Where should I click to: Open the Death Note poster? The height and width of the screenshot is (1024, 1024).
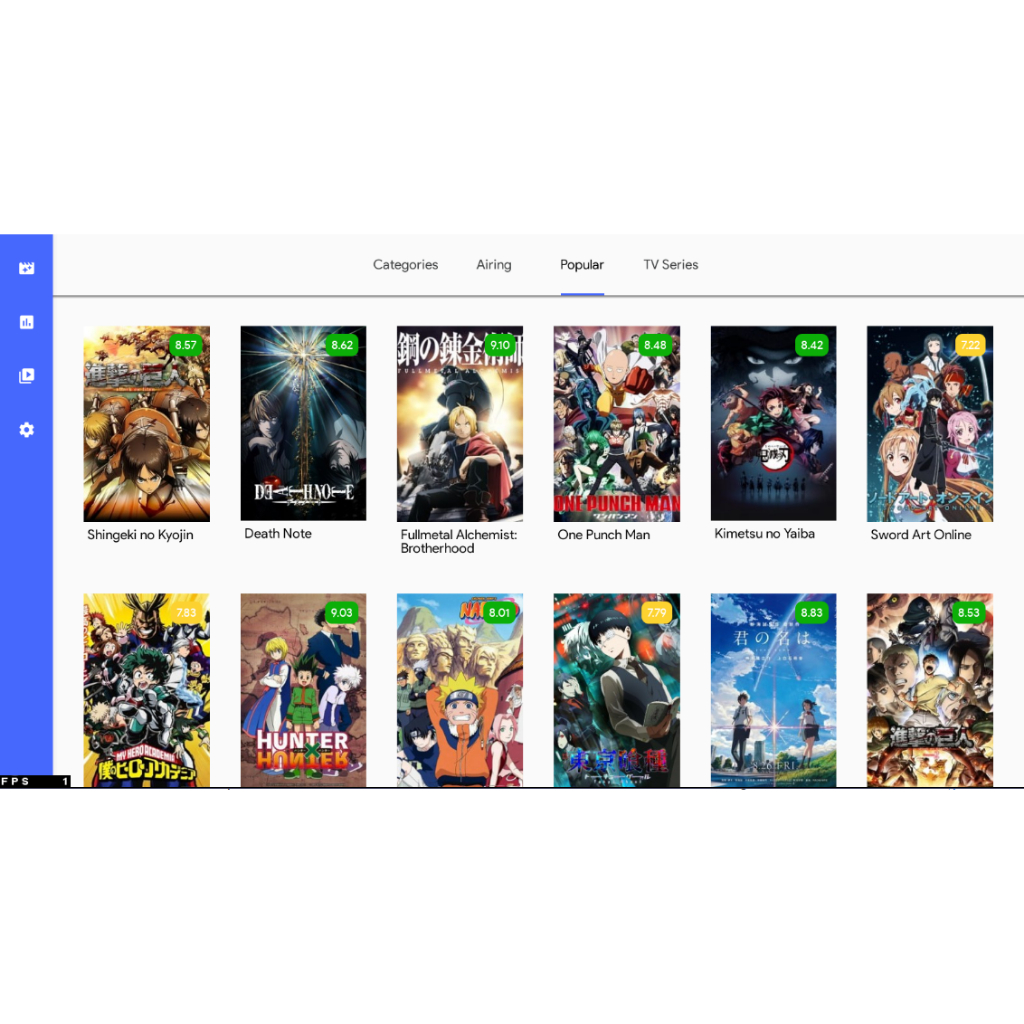pos(304,423)
